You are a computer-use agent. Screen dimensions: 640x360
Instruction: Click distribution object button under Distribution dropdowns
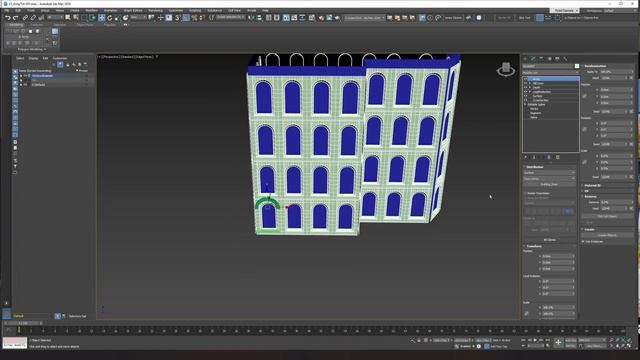549,184
